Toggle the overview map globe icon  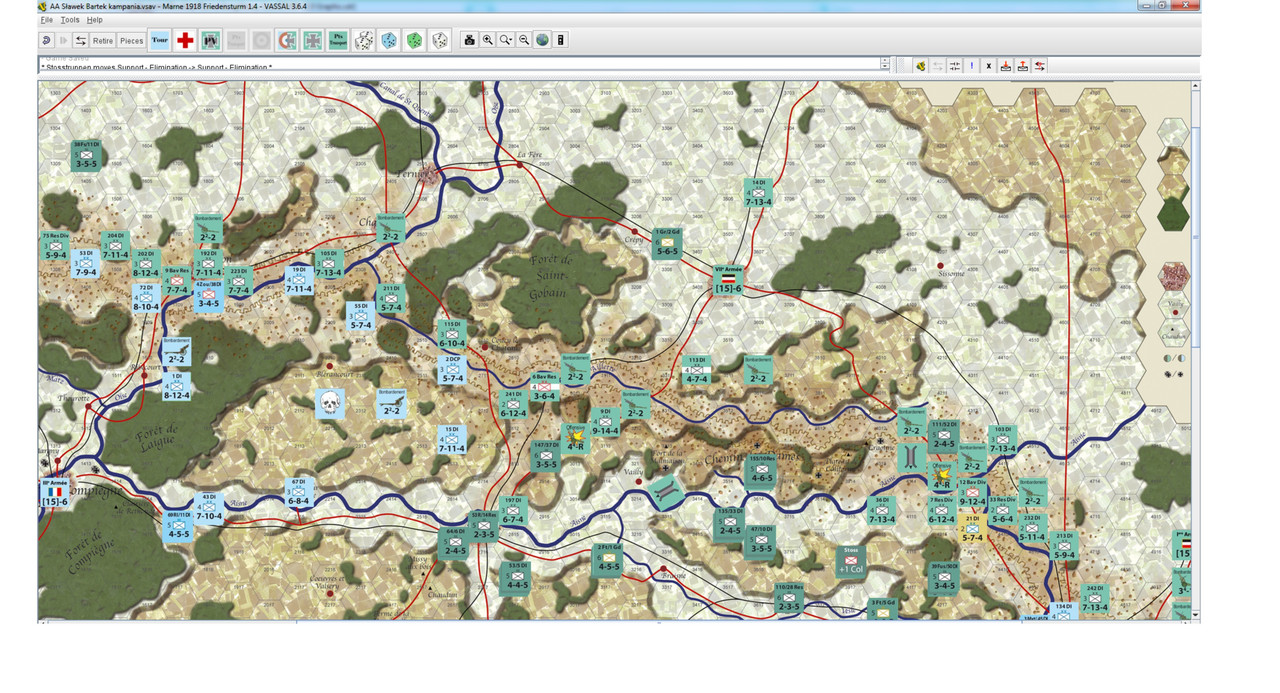pos(542,40)
